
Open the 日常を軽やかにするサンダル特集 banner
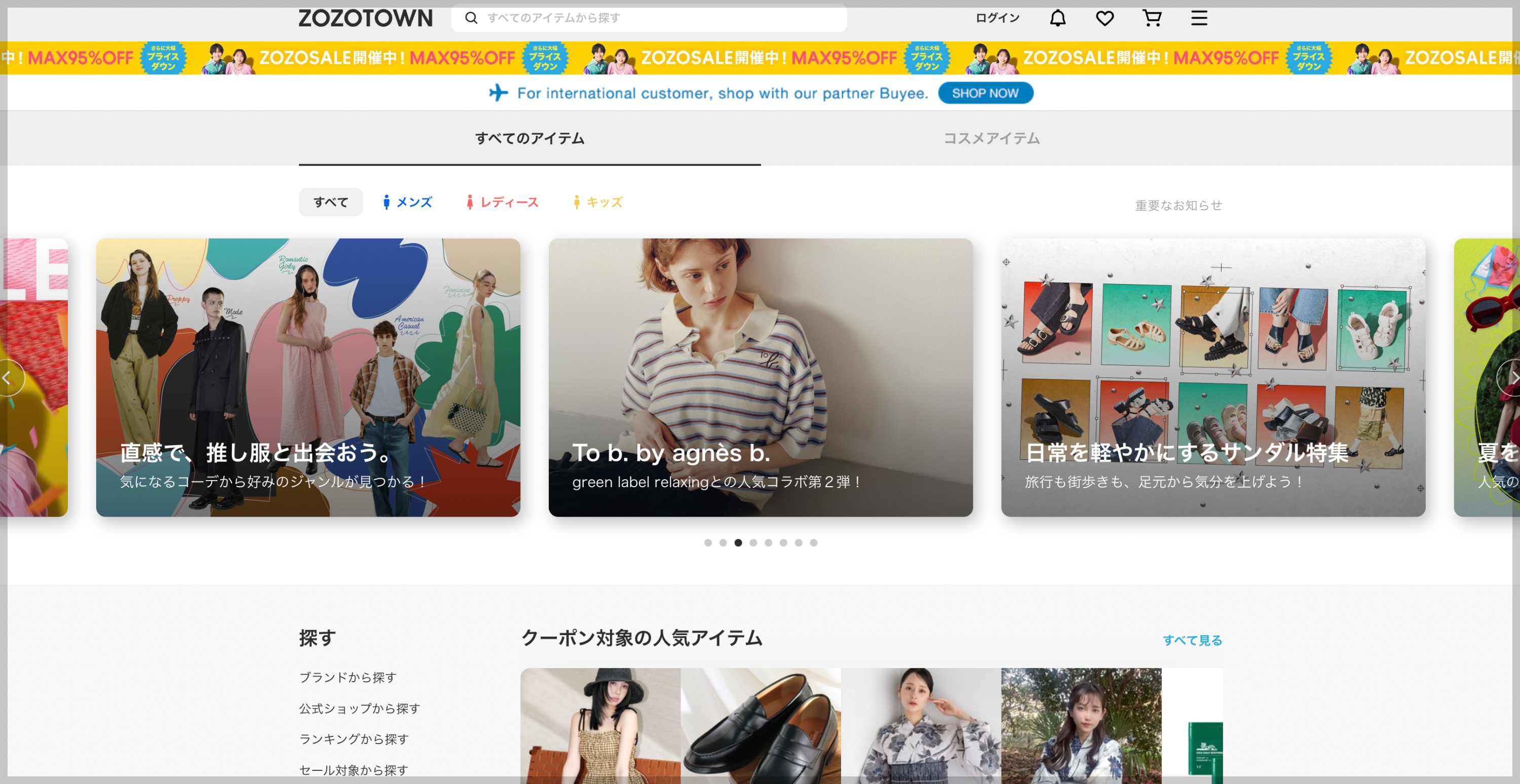1213,377
